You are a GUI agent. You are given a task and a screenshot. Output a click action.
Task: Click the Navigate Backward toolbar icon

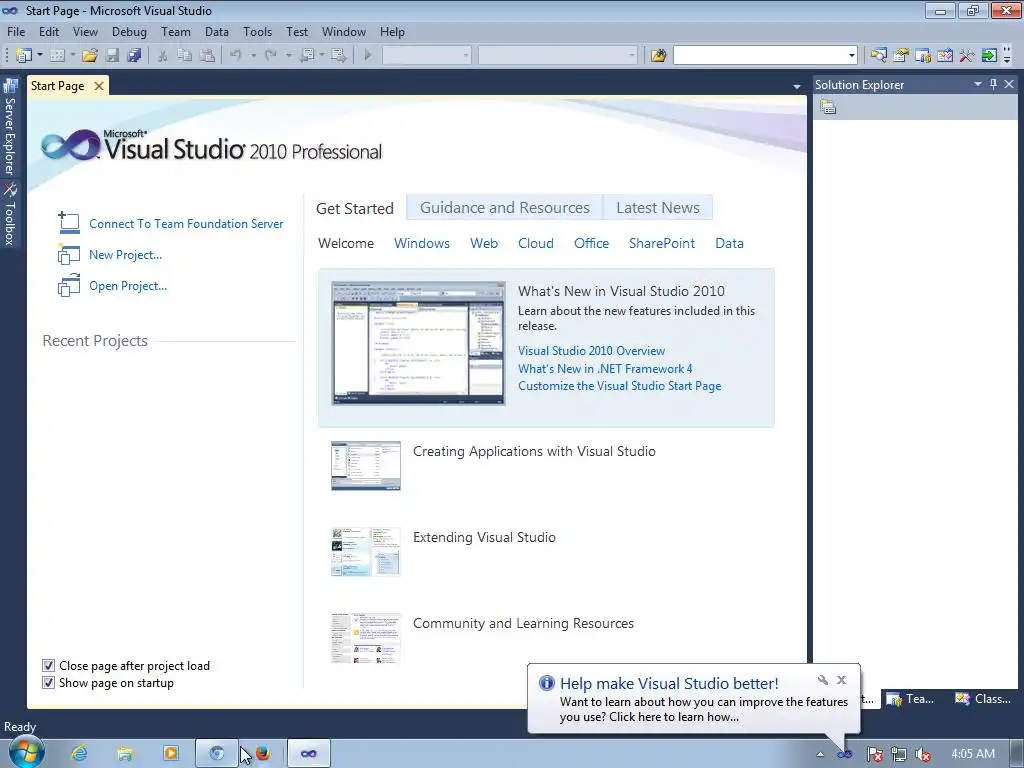click(307, 56)
